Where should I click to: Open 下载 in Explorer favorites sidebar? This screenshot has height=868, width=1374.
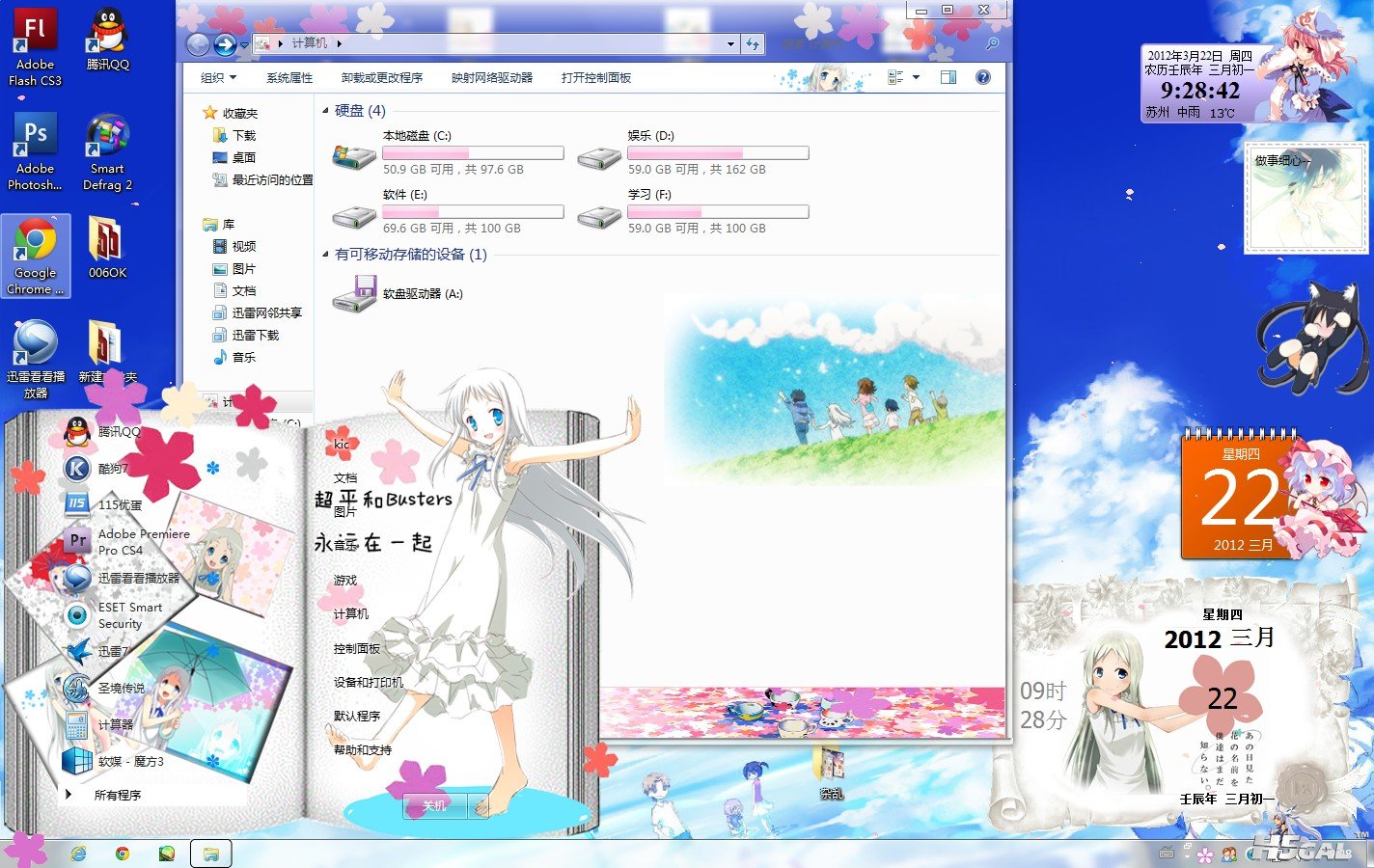click(x=234, y=136)
